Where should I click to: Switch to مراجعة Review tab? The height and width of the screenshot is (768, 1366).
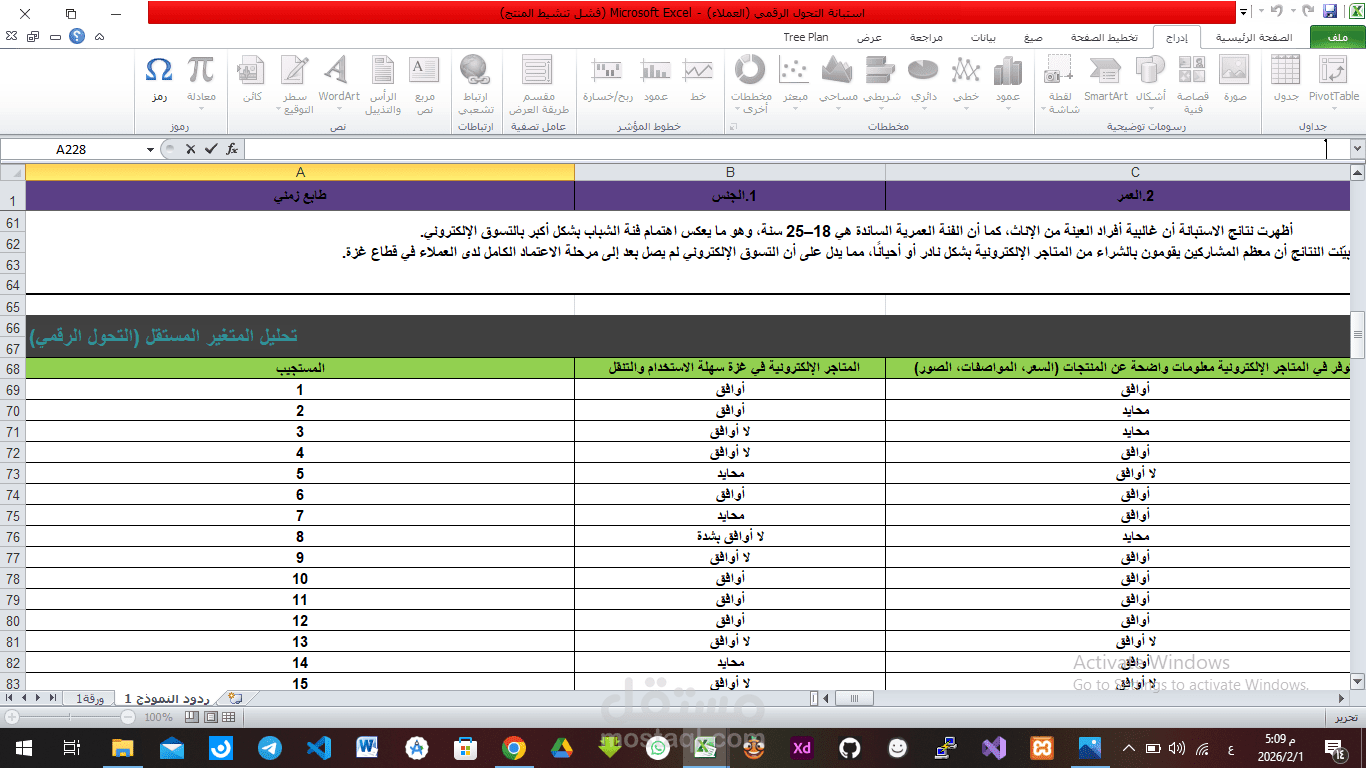coord(925,37)
